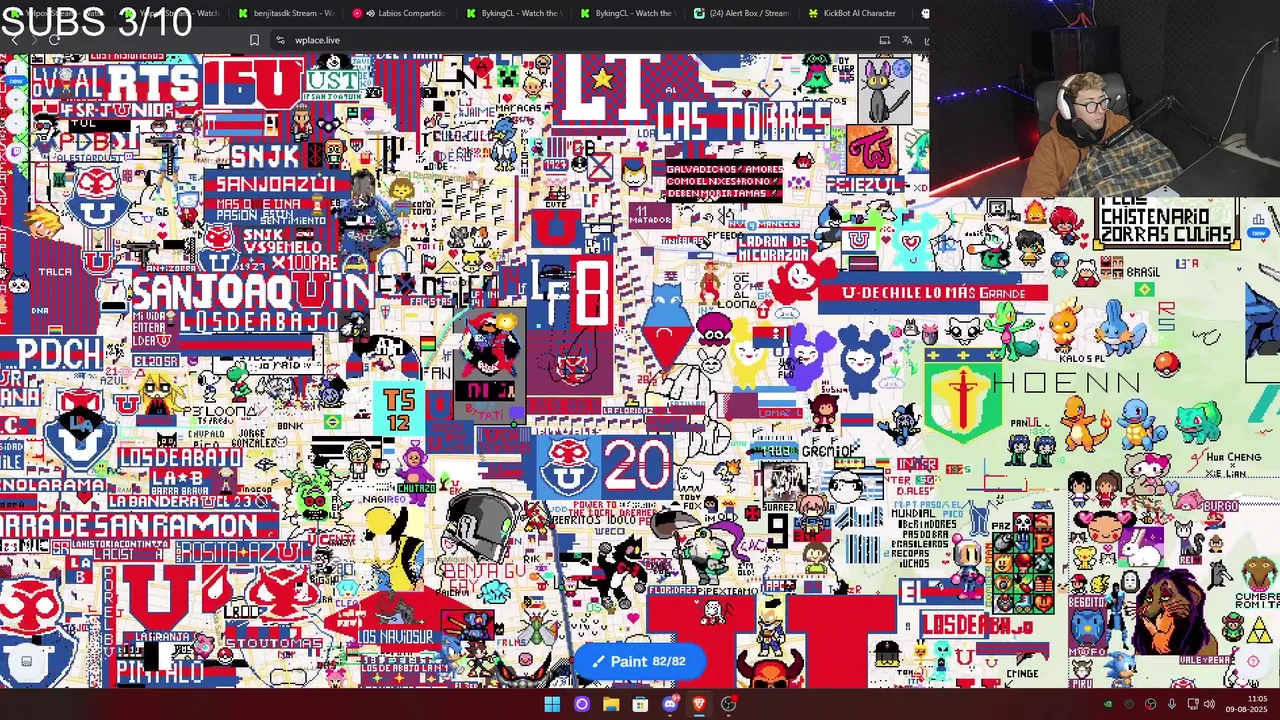The height and width of the screenshot is (720, 1280).
Task: Click the picture-in-picture icon in address bar
Action: pos(884,40)
